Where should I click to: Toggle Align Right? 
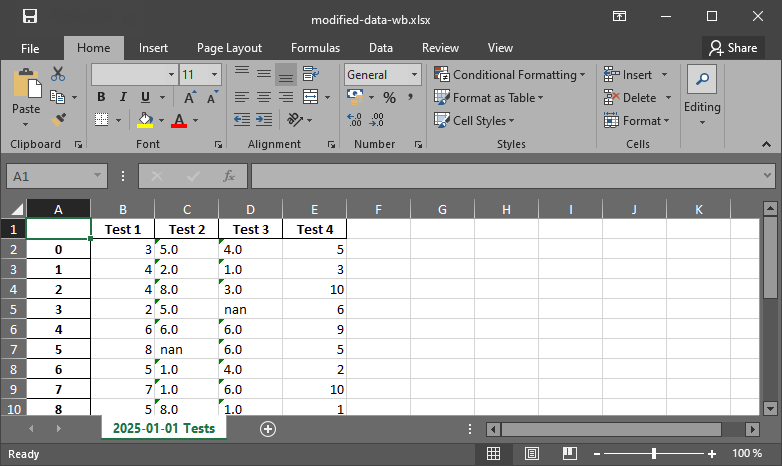286,97
